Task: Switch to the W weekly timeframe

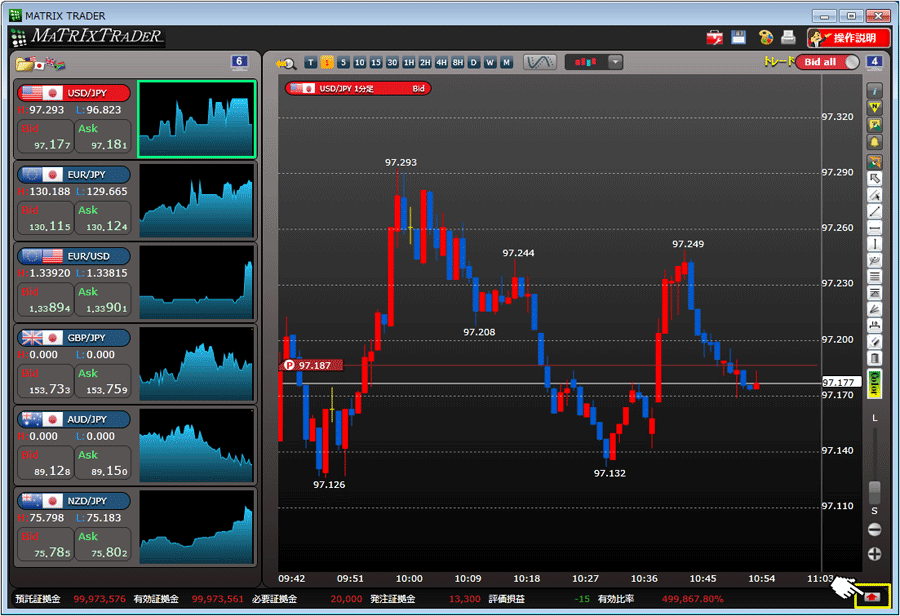Action: [490, 63]
